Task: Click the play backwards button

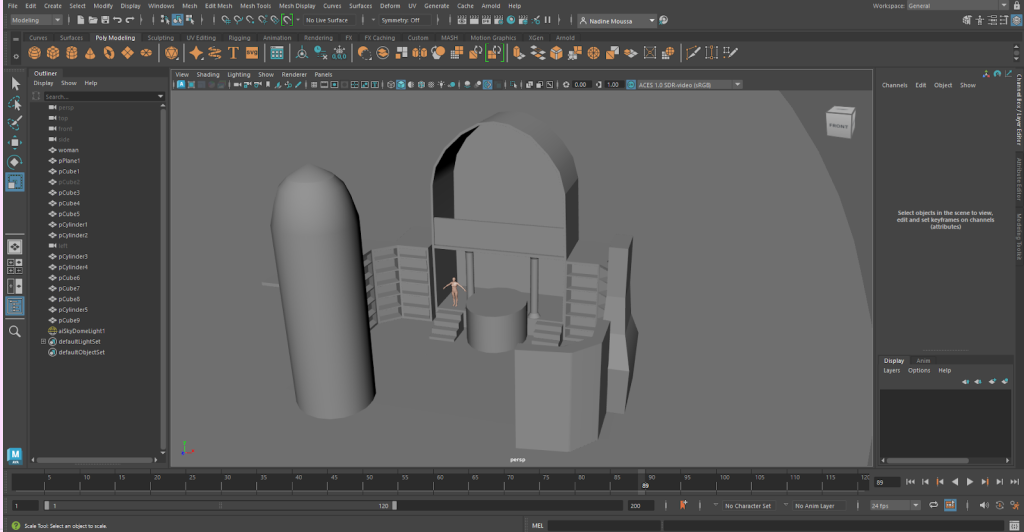Action: click(955, 482)
